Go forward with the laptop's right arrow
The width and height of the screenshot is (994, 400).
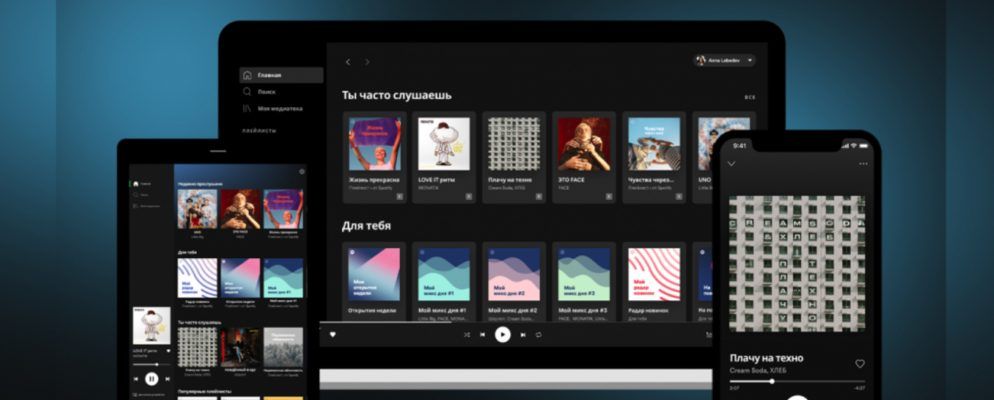367,62
